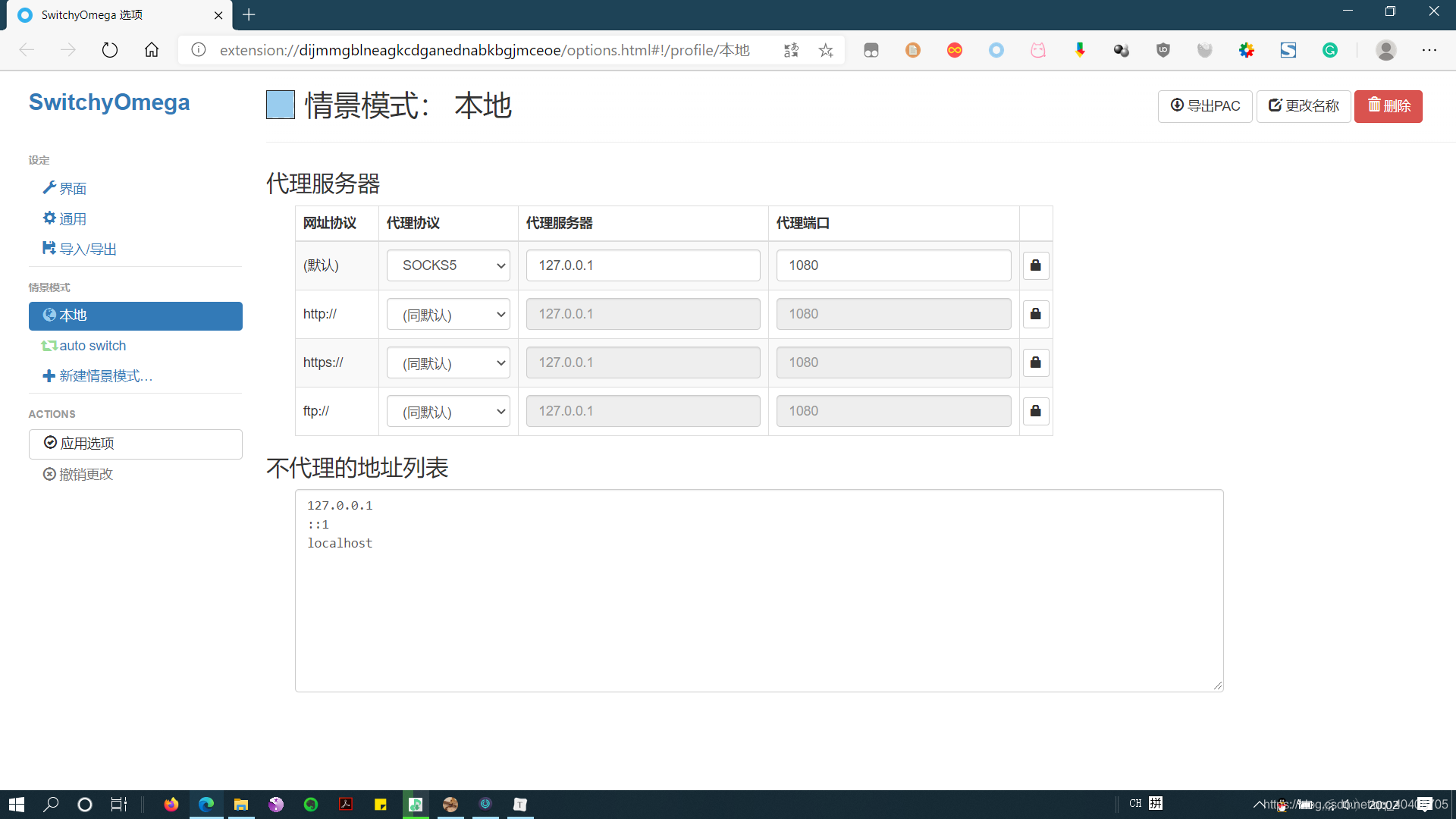Click the default proxy server field 127.0.0.1

643,265
